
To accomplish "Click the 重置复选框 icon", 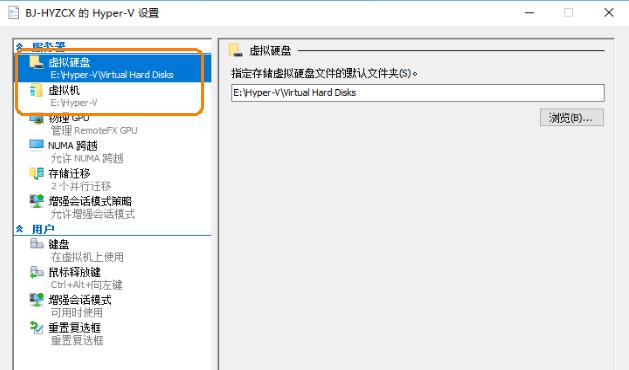I will pyautogui.click(x=36, y=327).
